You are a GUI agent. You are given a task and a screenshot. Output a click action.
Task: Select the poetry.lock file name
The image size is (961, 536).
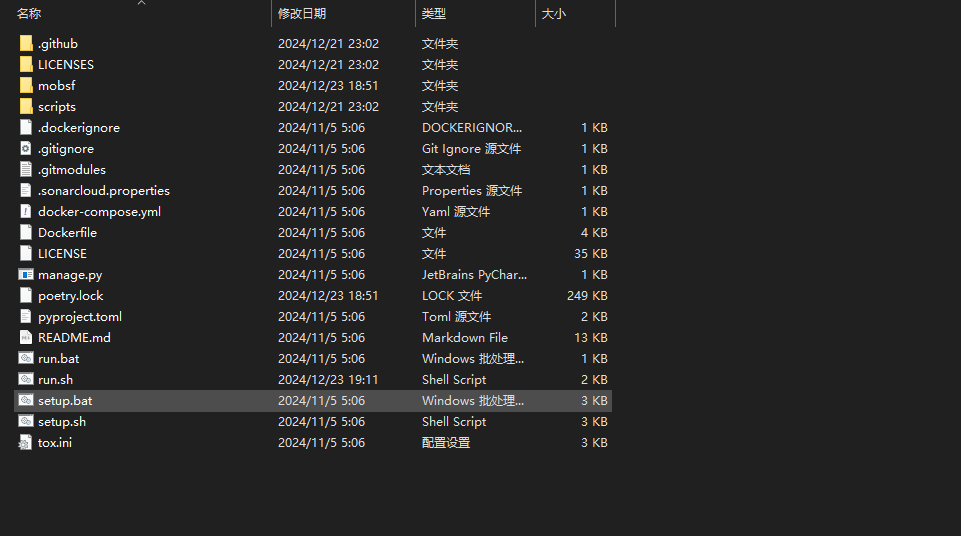[x=70, y=295]
